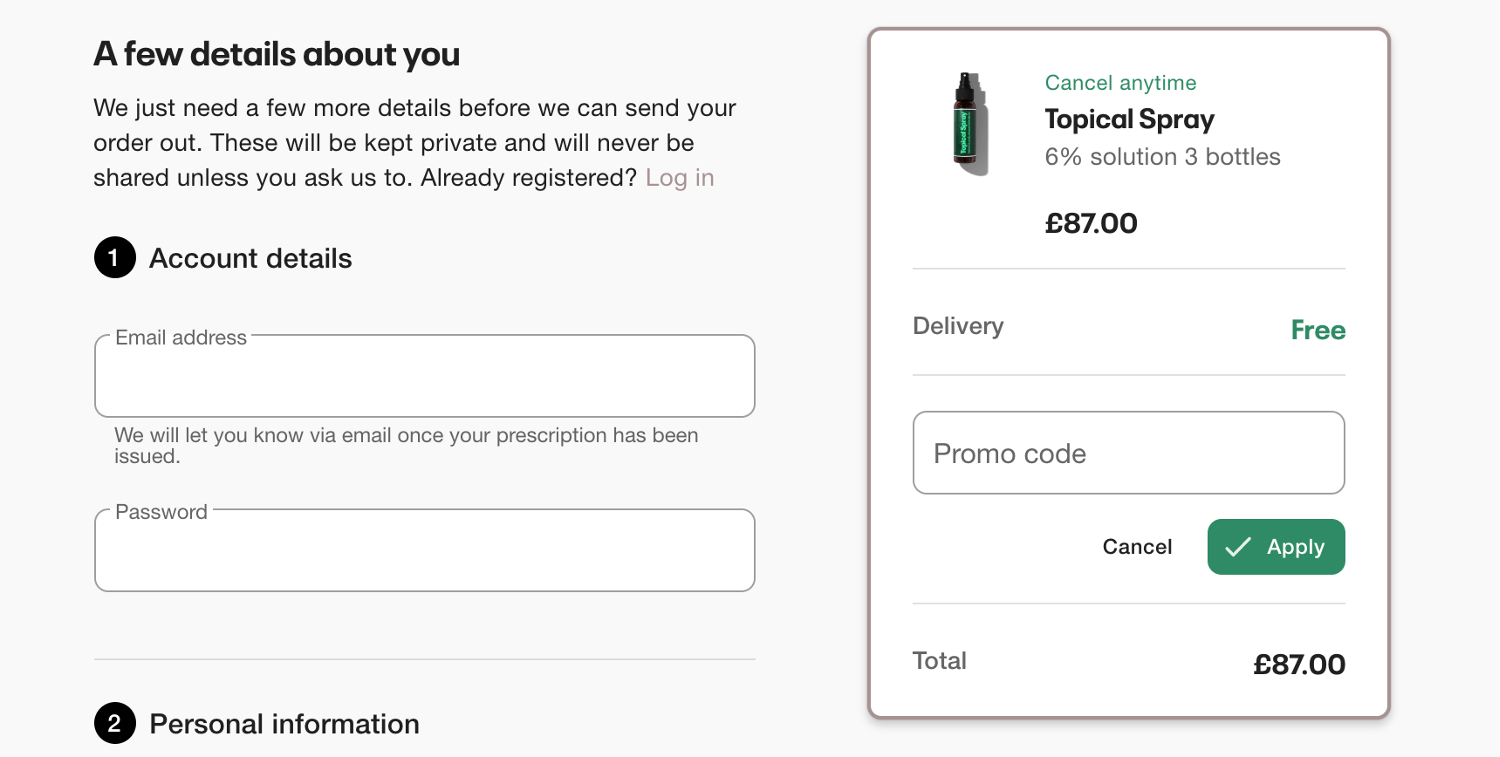Image resolution: width=1500 pixels, height=757 pixels.
Task: Focus the Email address field
Action: (424, 376)
